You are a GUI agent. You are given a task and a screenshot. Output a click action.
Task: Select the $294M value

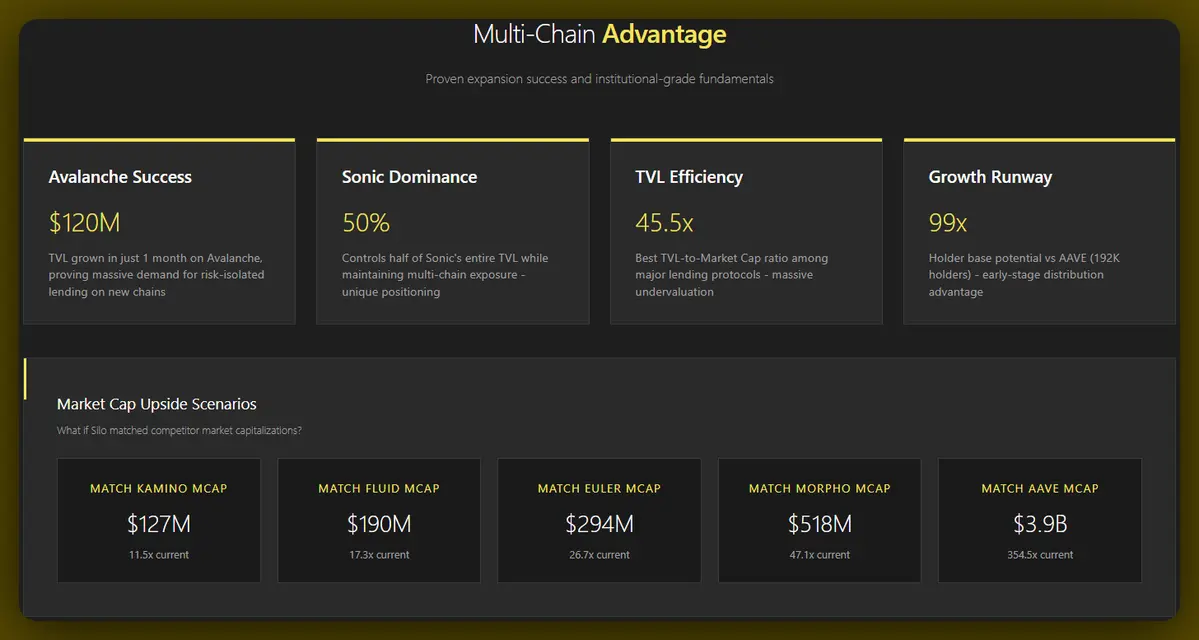[599, 524]
